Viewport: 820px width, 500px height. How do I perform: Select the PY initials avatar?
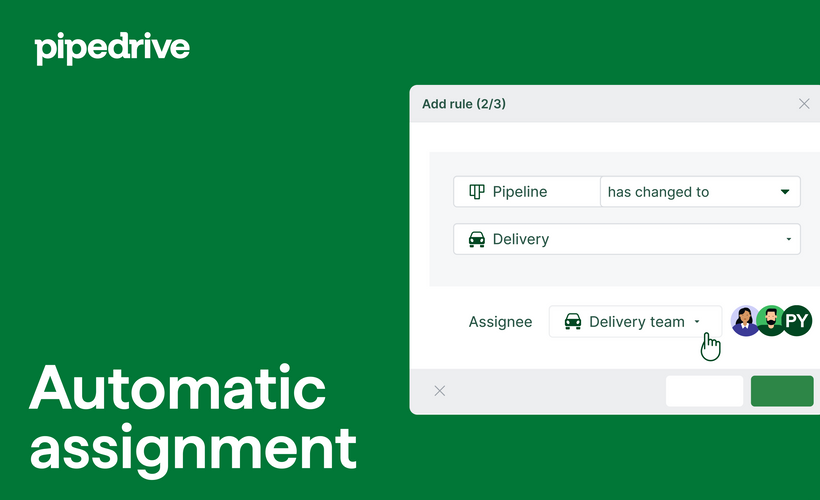tap(797, 321)
